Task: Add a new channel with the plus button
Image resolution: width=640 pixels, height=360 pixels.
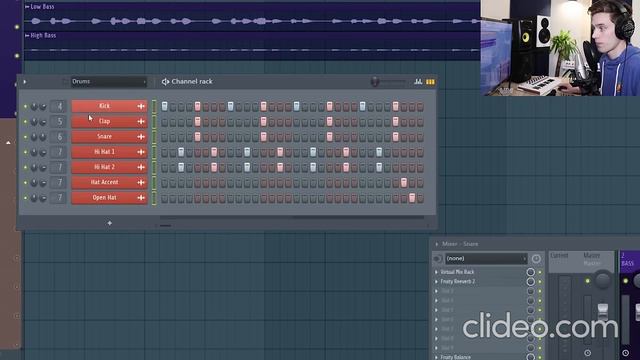Action: click(x=109, y=223)
